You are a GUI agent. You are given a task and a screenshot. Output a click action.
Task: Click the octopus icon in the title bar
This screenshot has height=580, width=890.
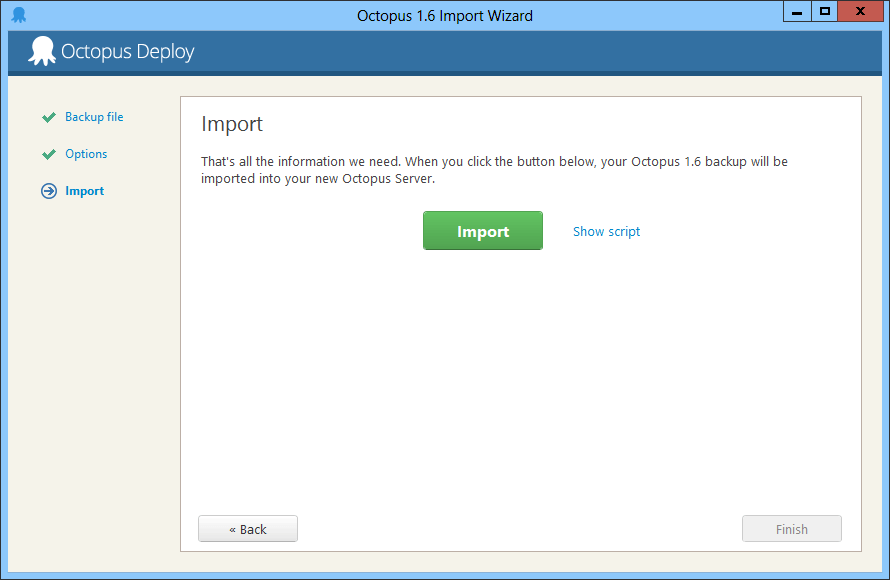(18, 15)
